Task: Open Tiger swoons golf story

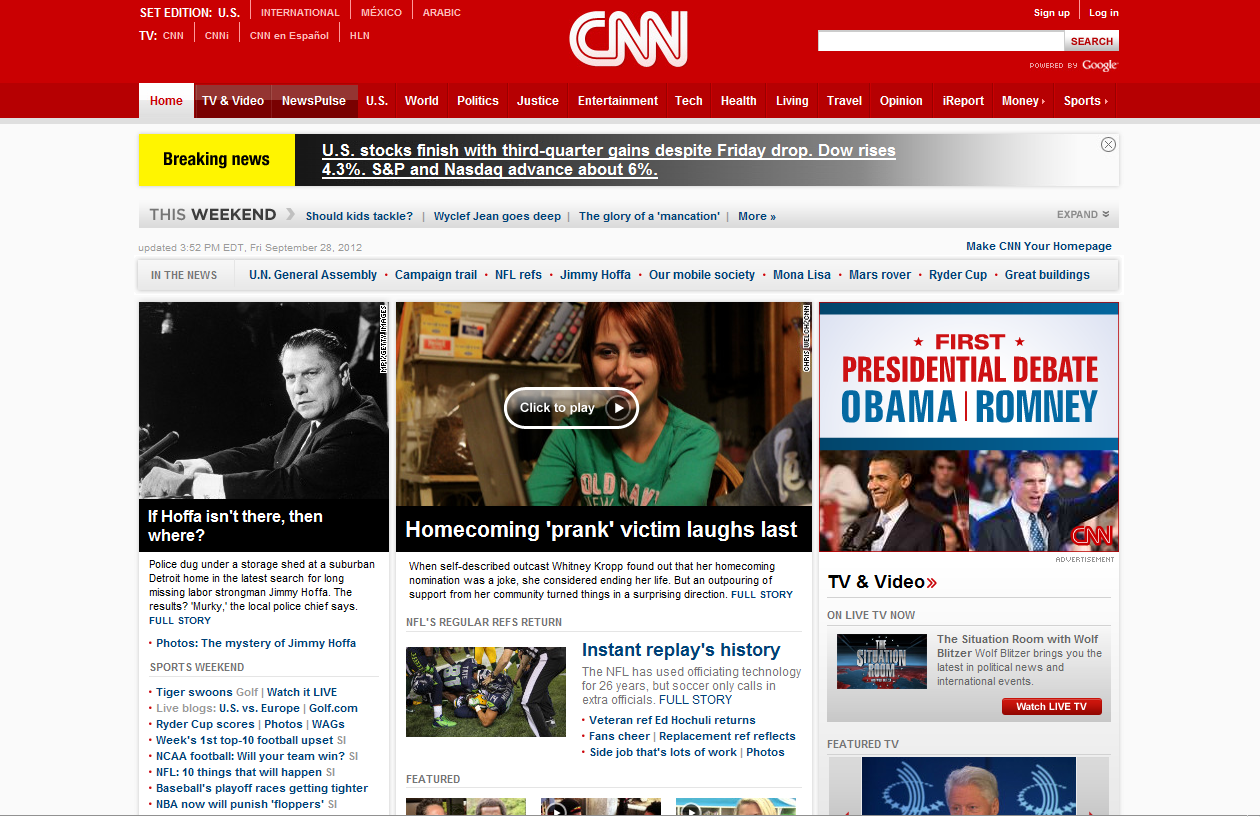Action: (x=194, y=692)
